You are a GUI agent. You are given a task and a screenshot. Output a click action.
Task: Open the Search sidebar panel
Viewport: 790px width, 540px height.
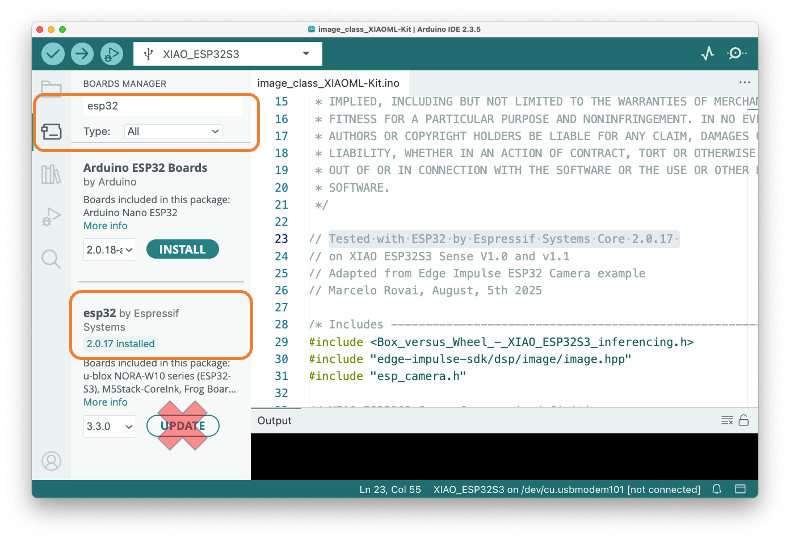point(51,260)
